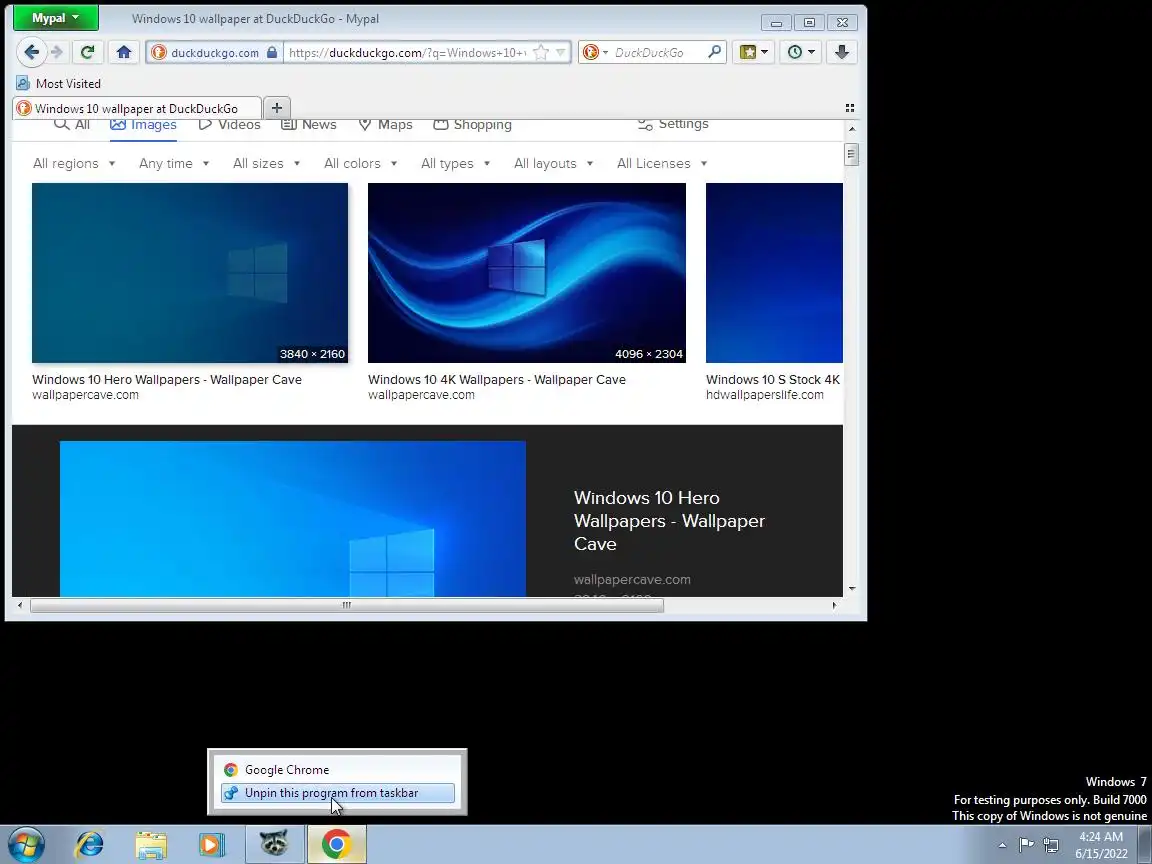Click the Chrome taskbar icon
This screenshot has height=864, width=1152.
(x=336, y=844)
